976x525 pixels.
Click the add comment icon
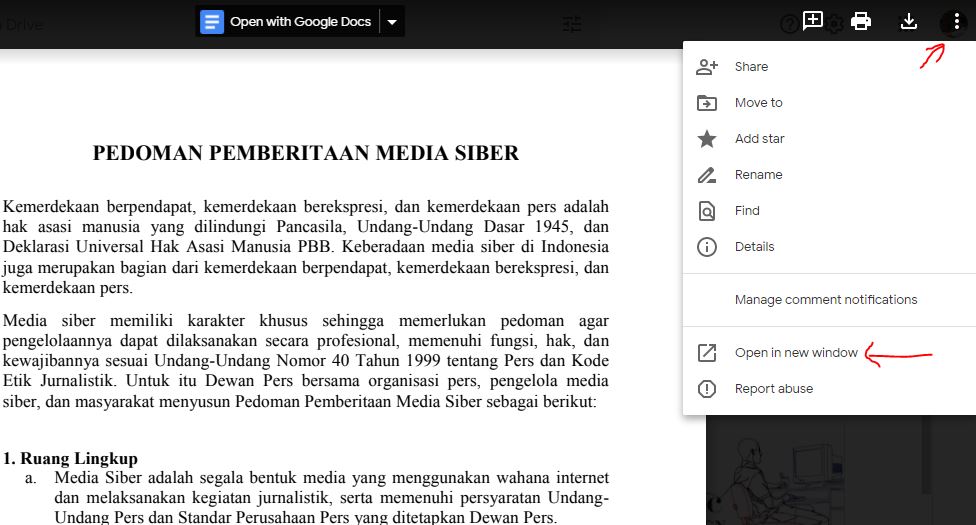click(812, 21)
